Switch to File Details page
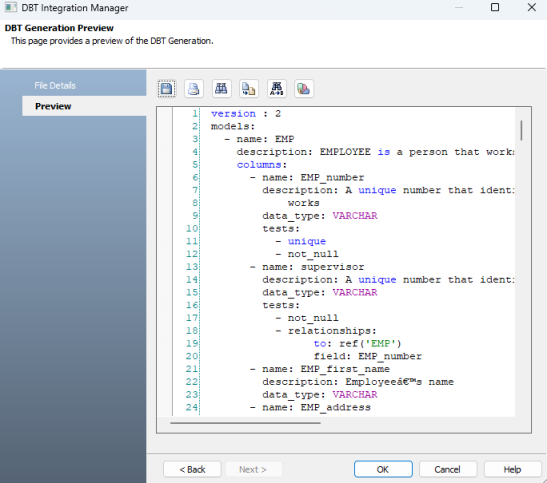Image resolution: width=547 pixels, height=483 pixels. 55,85
